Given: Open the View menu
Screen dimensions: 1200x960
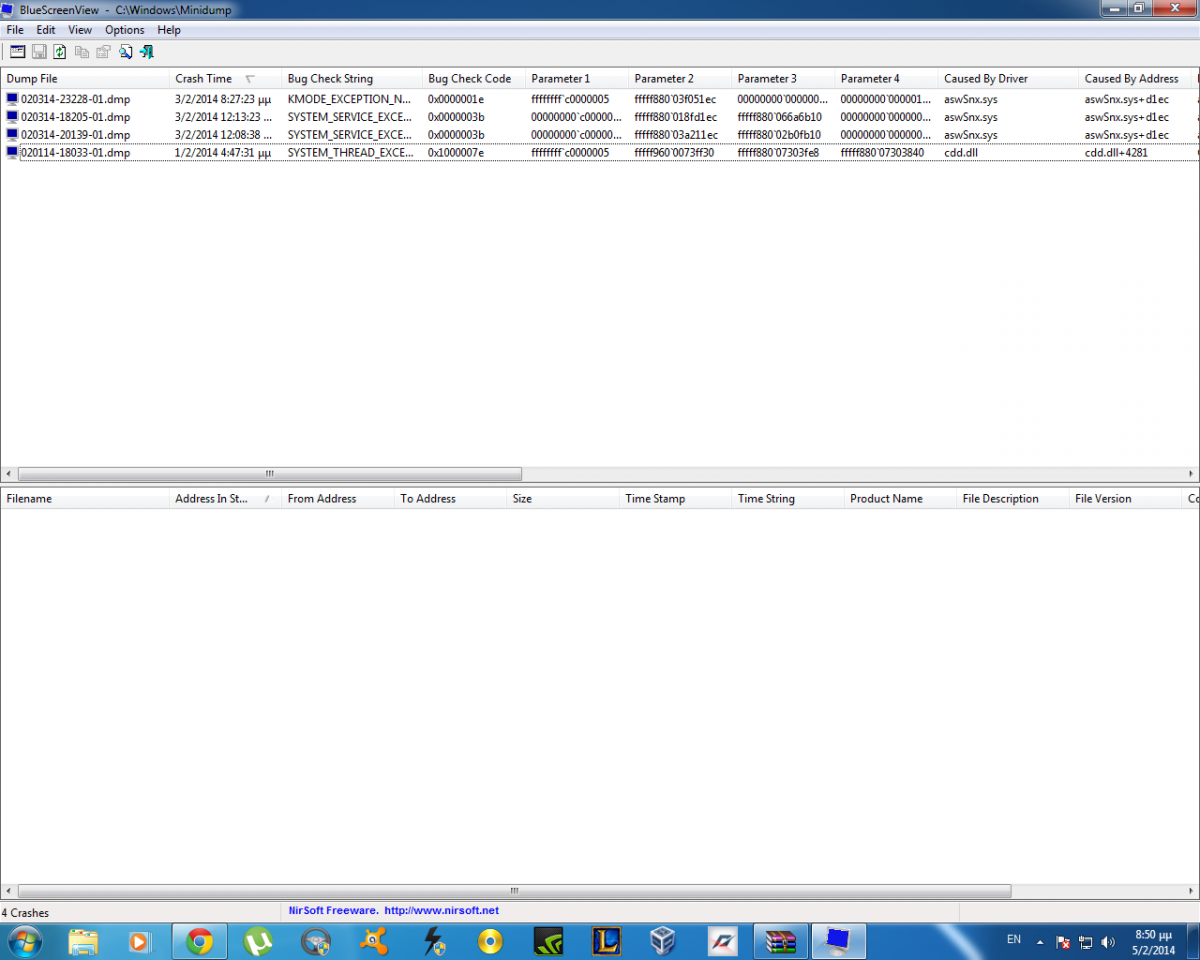Looking at the screenshot, I should point(80,30).
